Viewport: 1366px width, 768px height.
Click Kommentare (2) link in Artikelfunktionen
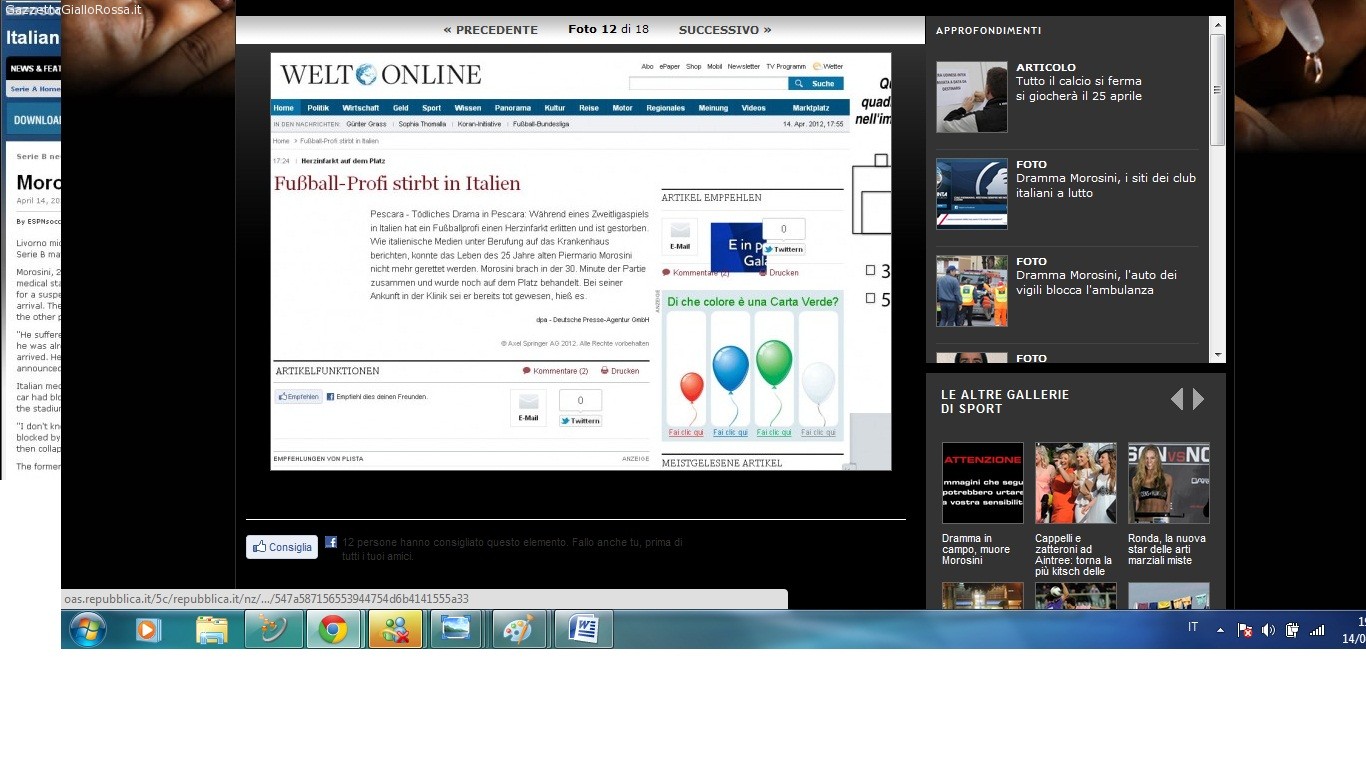(x=555, y=371)
